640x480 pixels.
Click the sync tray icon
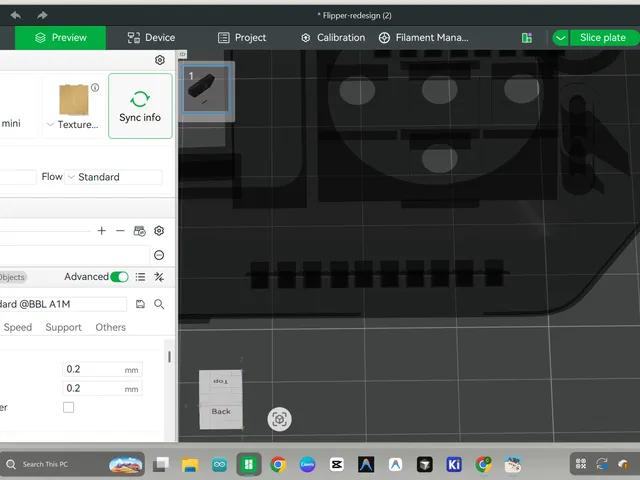602,464
